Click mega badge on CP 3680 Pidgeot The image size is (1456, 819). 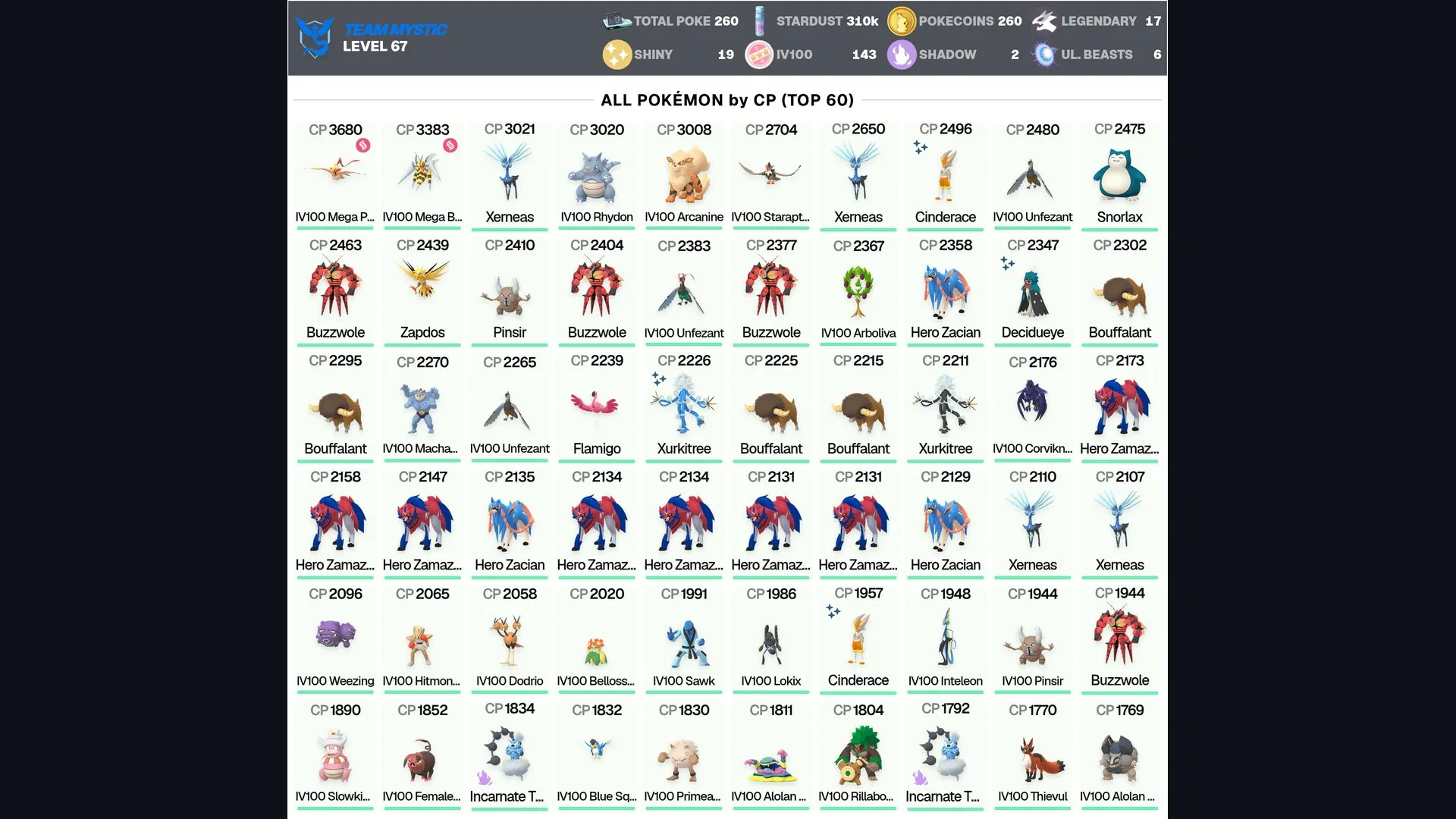click(x=363, y=146)
